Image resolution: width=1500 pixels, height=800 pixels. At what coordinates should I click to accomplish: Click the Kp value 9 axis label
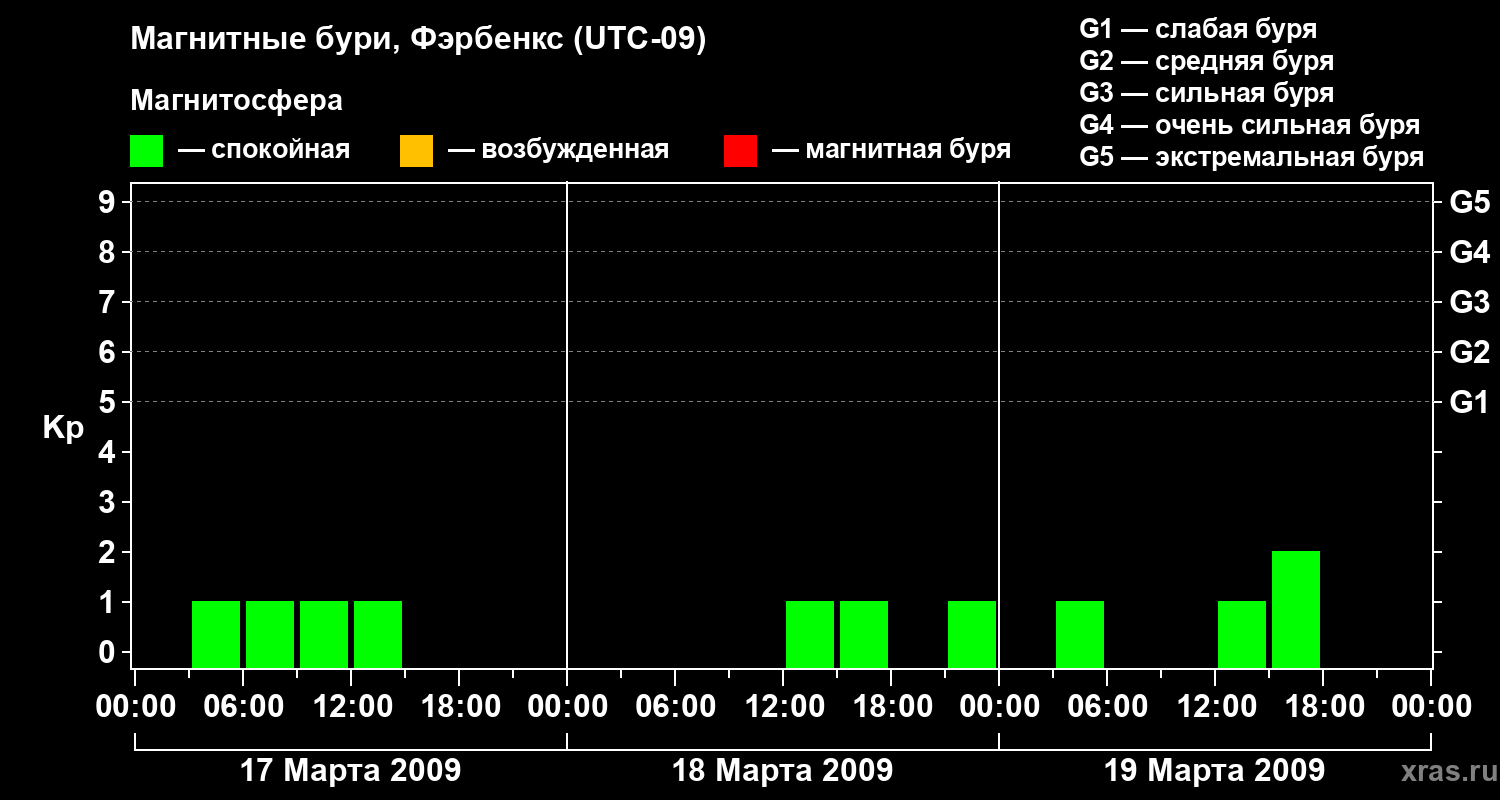pyautogui.click(x=108, y=203)
